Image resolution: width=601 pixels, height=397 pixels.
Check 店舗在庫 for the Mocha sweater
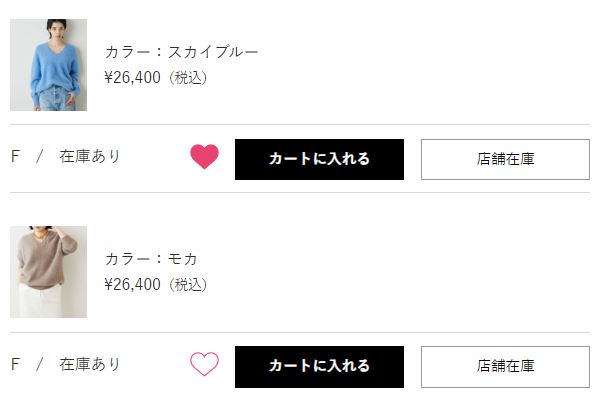coord(505,367)
